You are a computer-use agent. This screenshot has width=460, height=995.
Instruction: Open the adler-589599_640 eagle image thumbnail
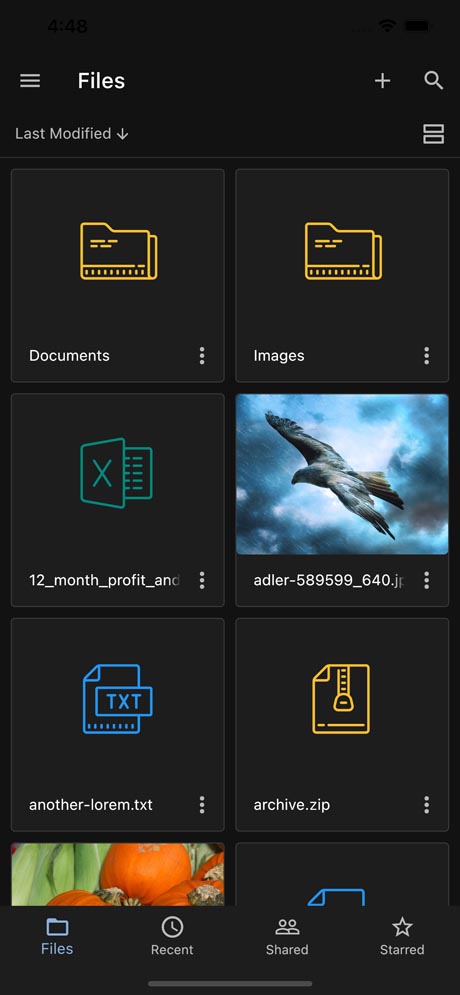342,475
